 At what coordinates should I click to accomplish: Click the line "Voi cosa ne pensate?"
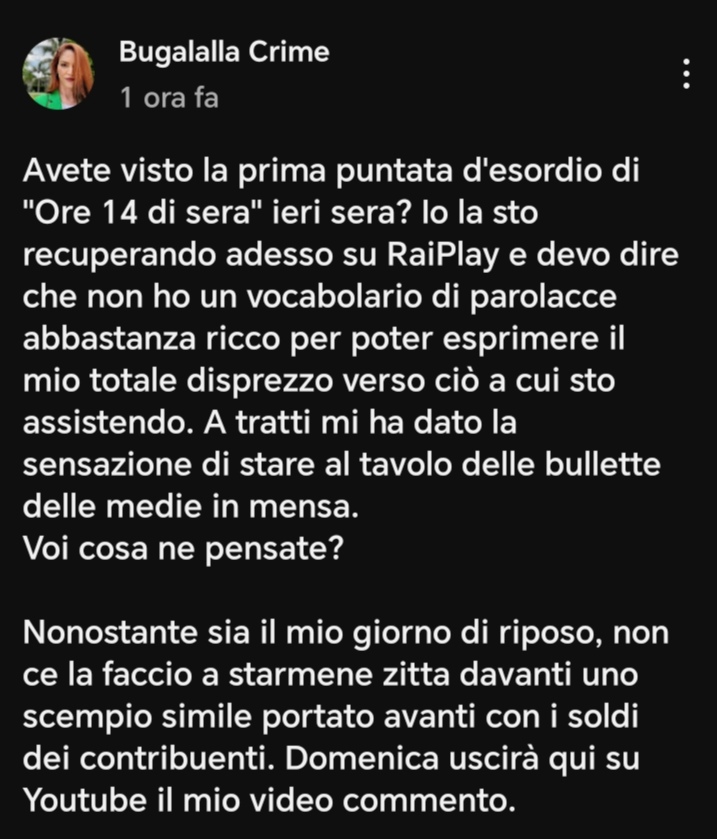tap(183, 549)
